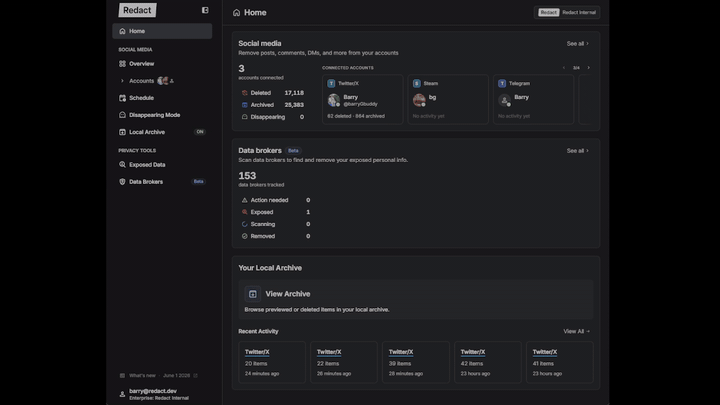Open Twitter/X activity with 42 items

pyautogui.click(x=488, y=362)
